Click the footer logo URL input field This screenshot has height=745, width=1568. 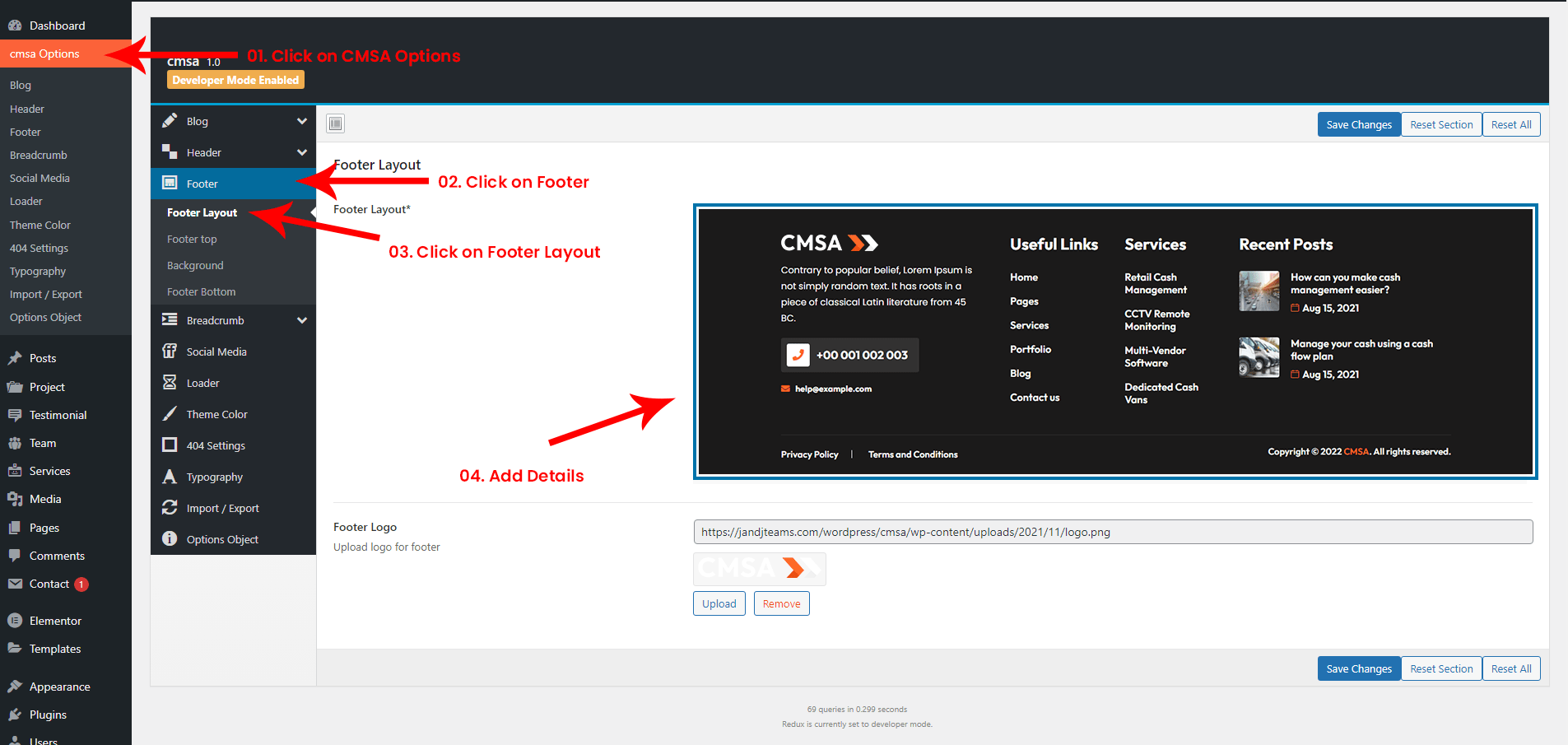[x=1113, y=532]
